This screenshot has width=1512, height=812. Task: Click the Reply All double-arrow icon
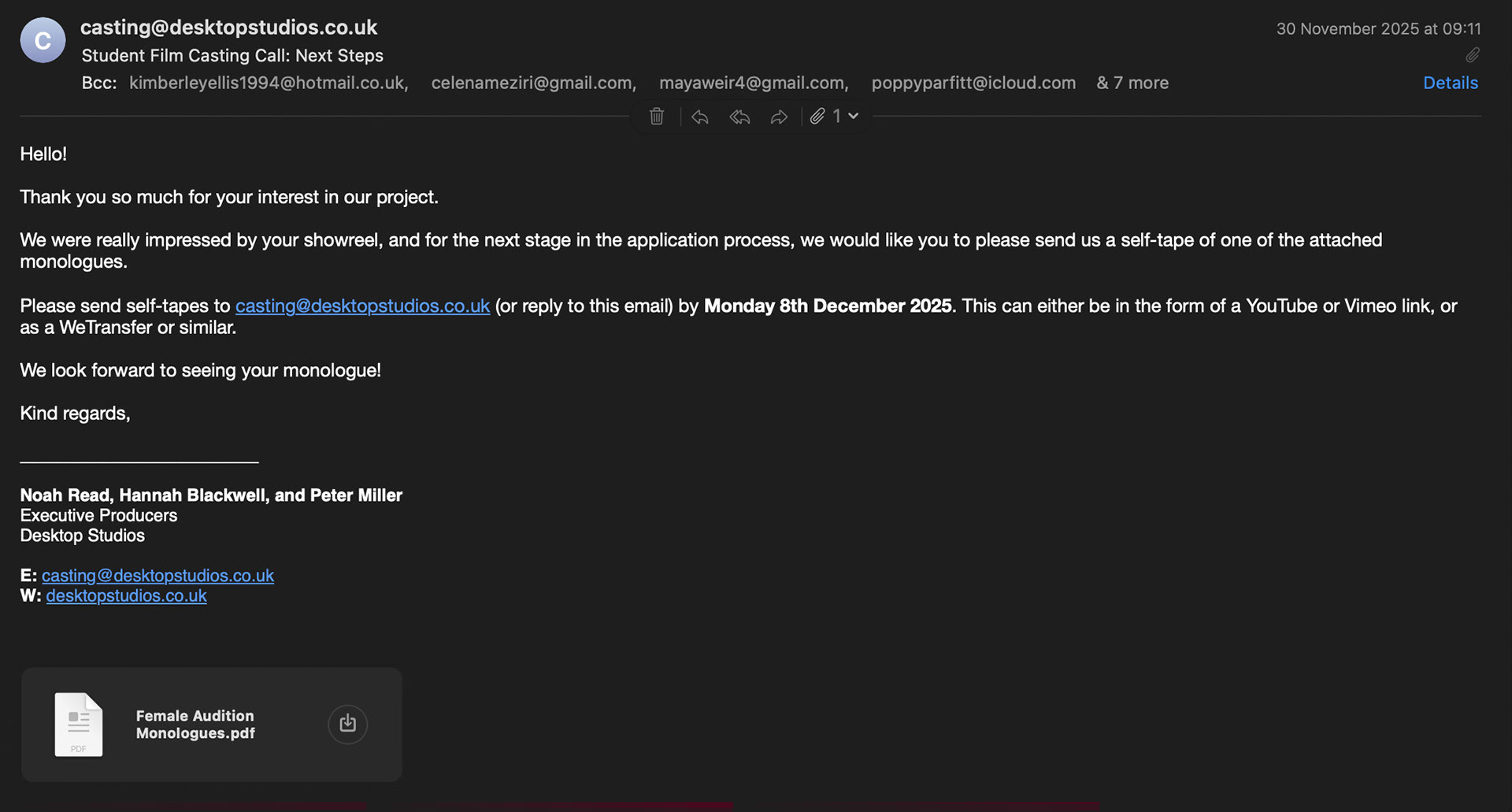(739, 117)
